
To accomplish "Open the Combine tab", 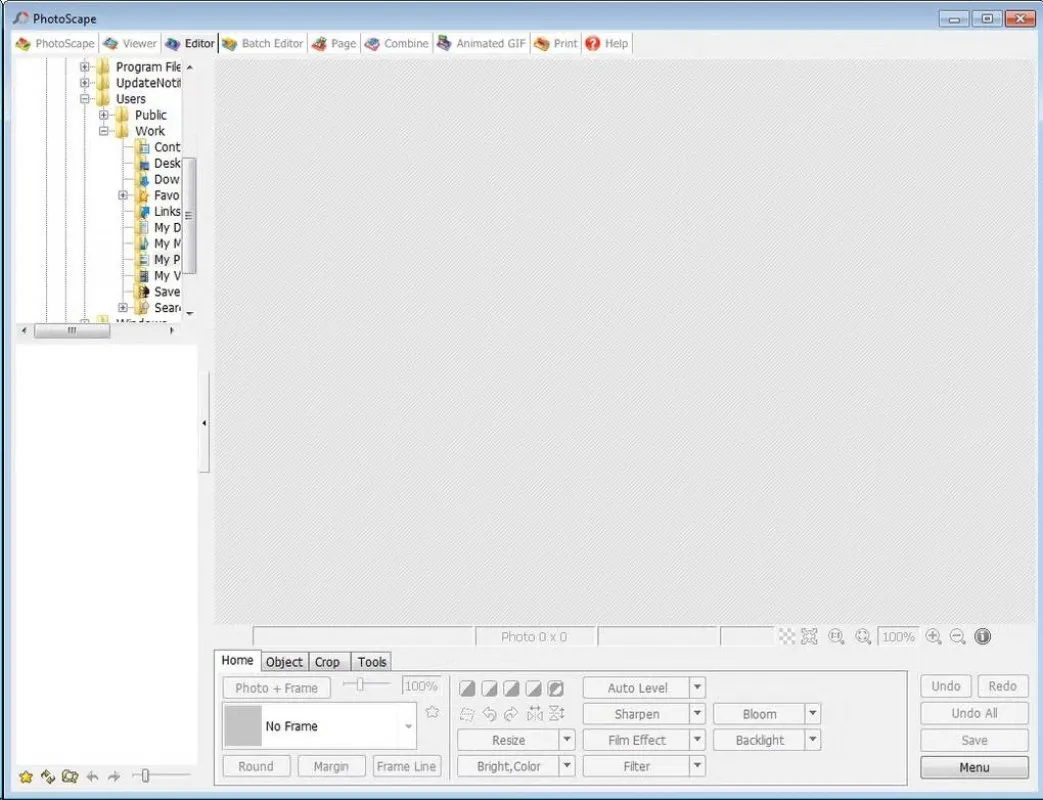I will pos(397,43).
